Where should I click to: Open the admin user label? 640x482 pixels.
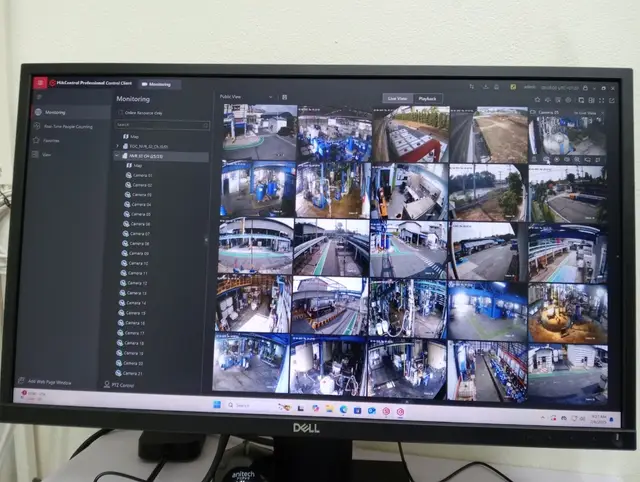tap(530, 87)
